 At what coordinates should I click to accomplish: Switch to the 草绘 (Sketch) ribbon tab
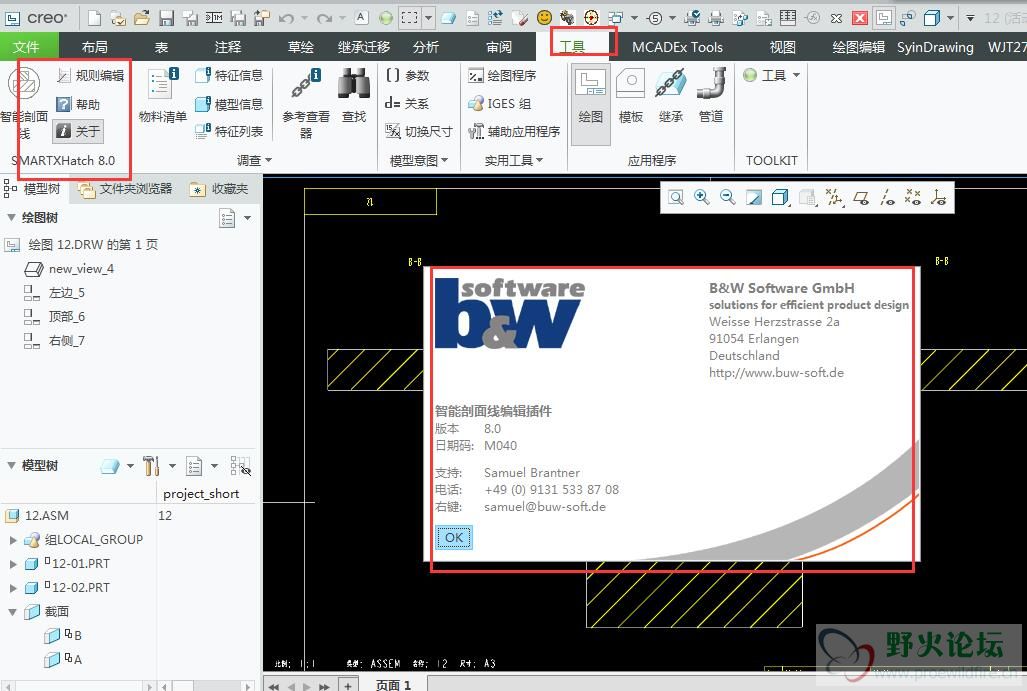300,47
